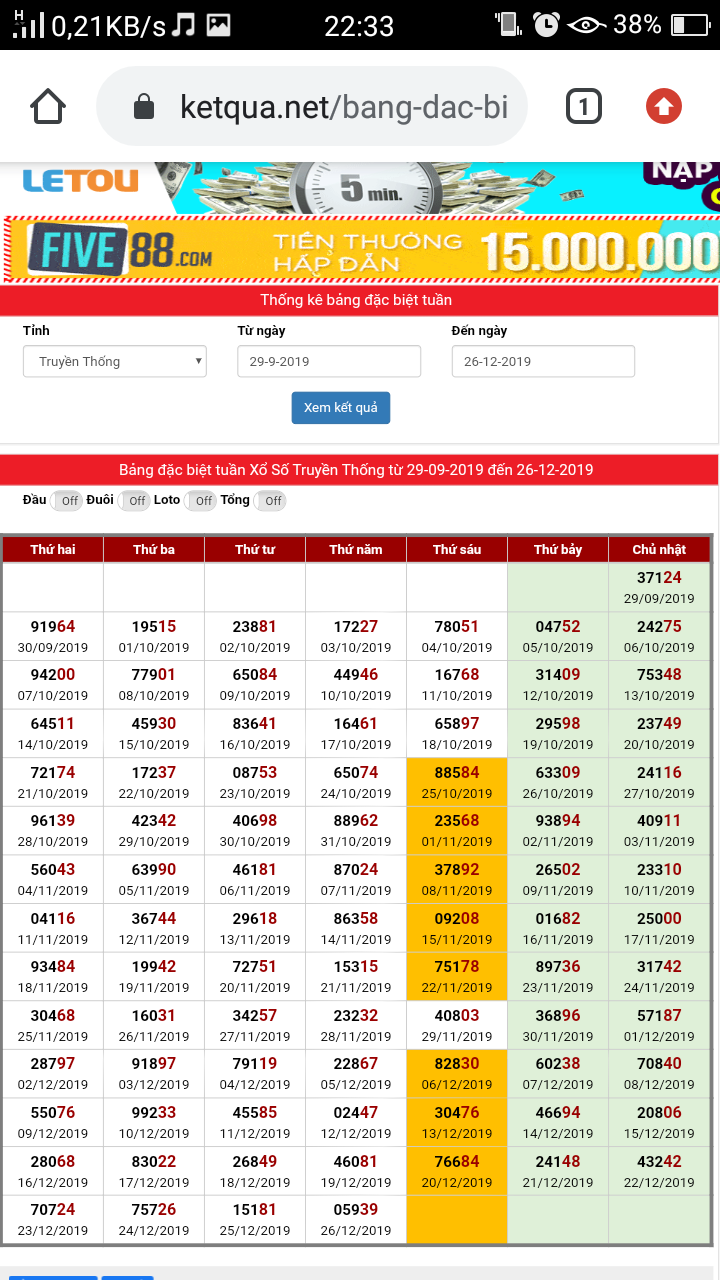
Task: Tap the red update arrow icon
Action: pos(664,106)
